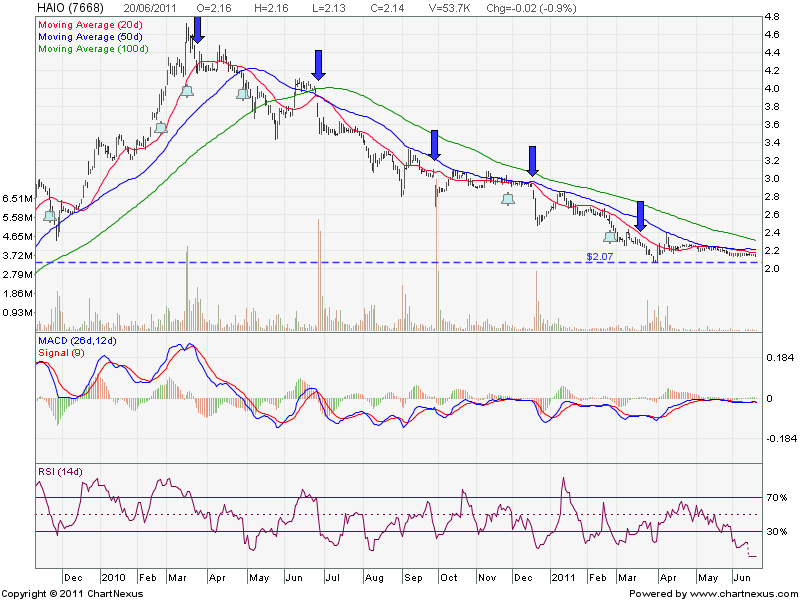Click the alert bell in mid March 2010
The image size is (800, 600).
187,91
